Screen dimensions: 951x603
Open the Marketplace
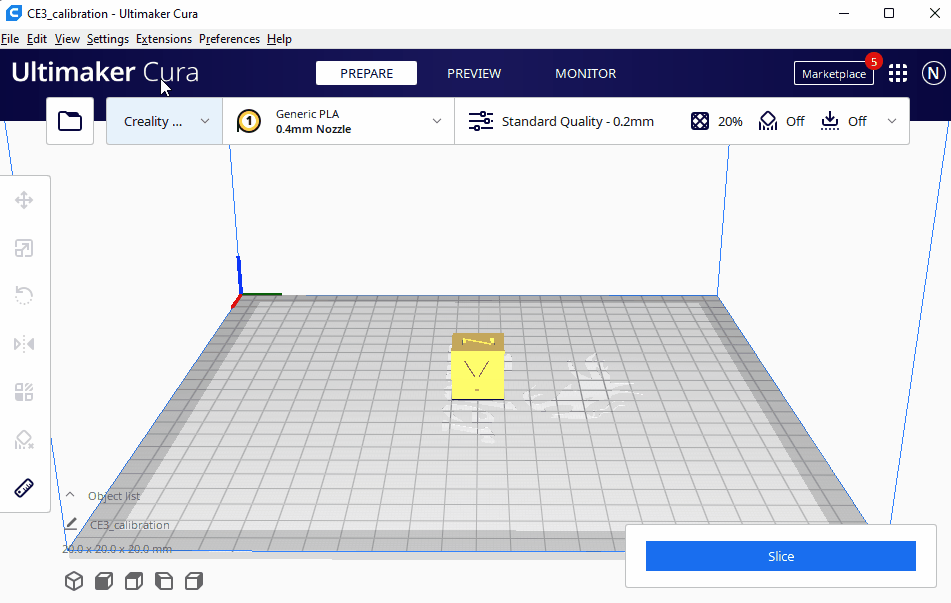pos(833,73)
